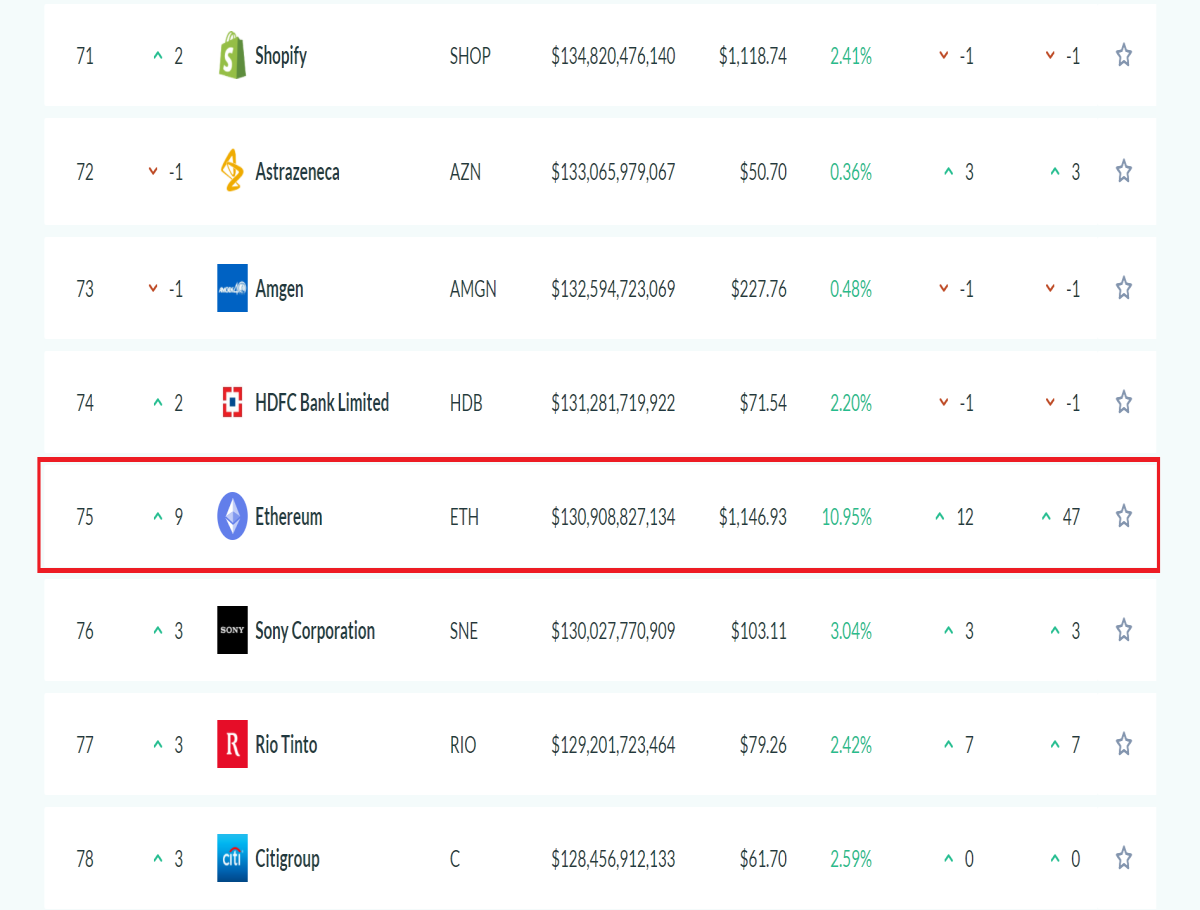Open the Ethereum coin icon
The image size is (1200, 910).
pyautogui.click(x=232, y=517)
